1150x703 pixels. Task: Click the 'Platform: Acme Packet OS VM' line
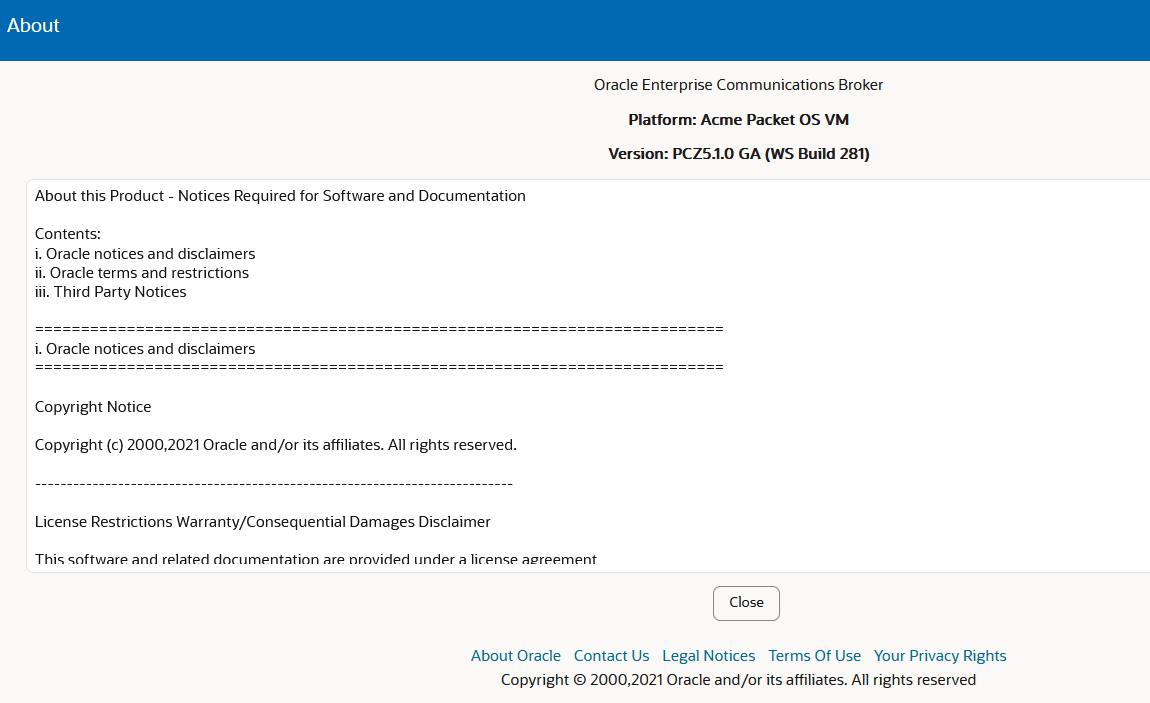(739, 119)
